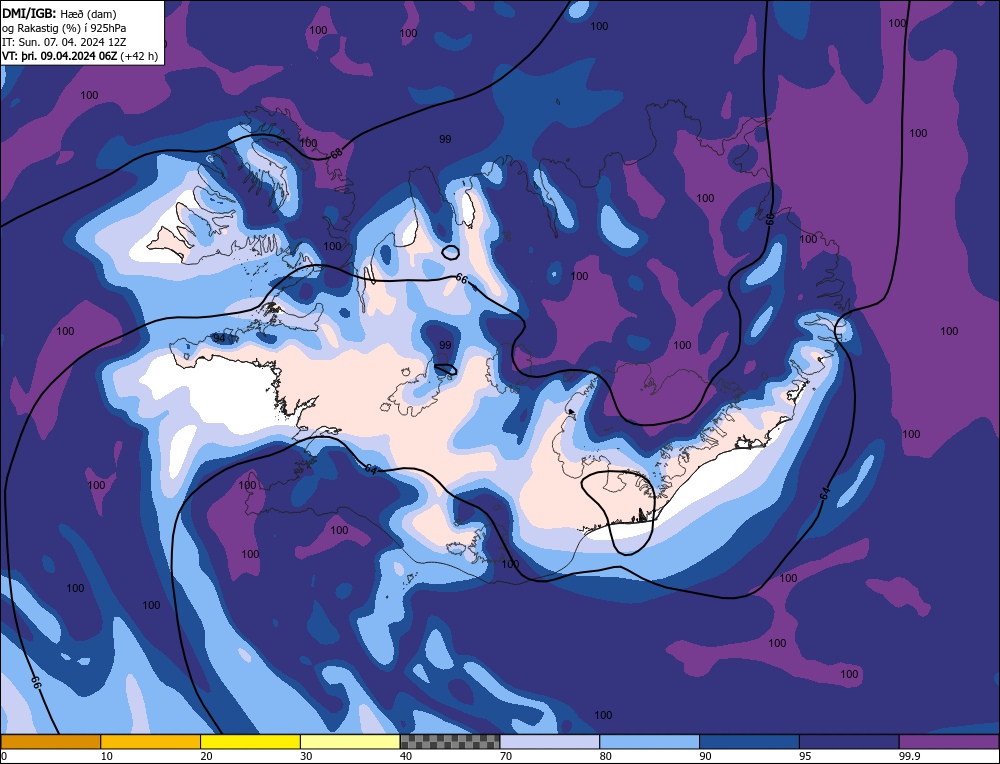Click the '80' legend scale value
The width and height of the screenshot is (1000, 764).
point(605,756)
